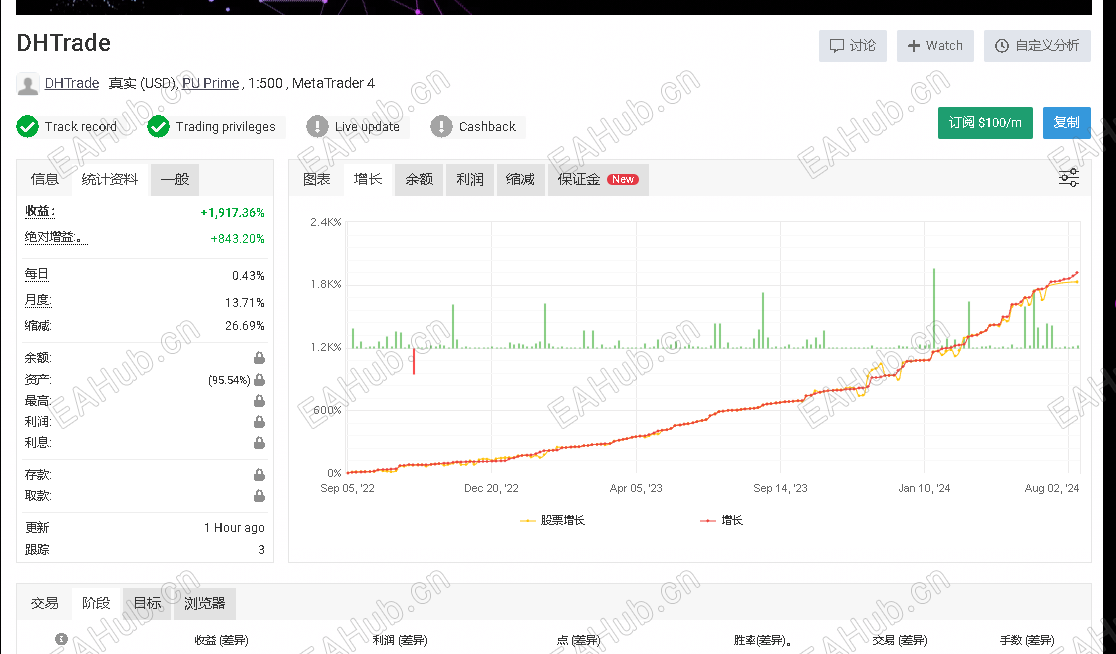
Task: Open 自定义分析 custom analysis
Action: coord(1037,46)
